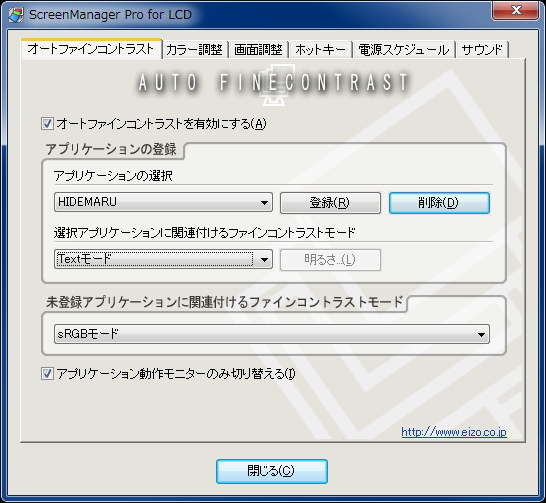Click the ScreenManager Pro for LCD title
Image resolution: width=546 pixels, height=503 pixels.
110,15
